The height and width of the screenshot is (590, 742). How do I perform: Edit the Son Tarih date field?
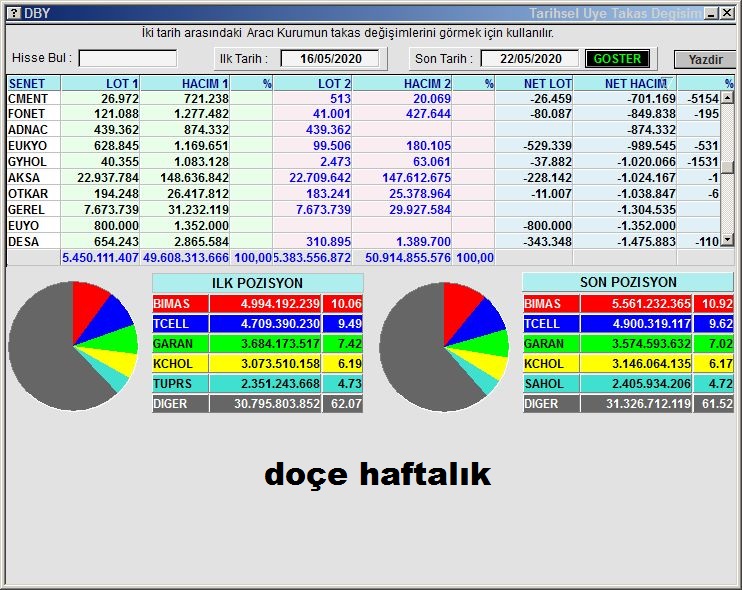530,59
